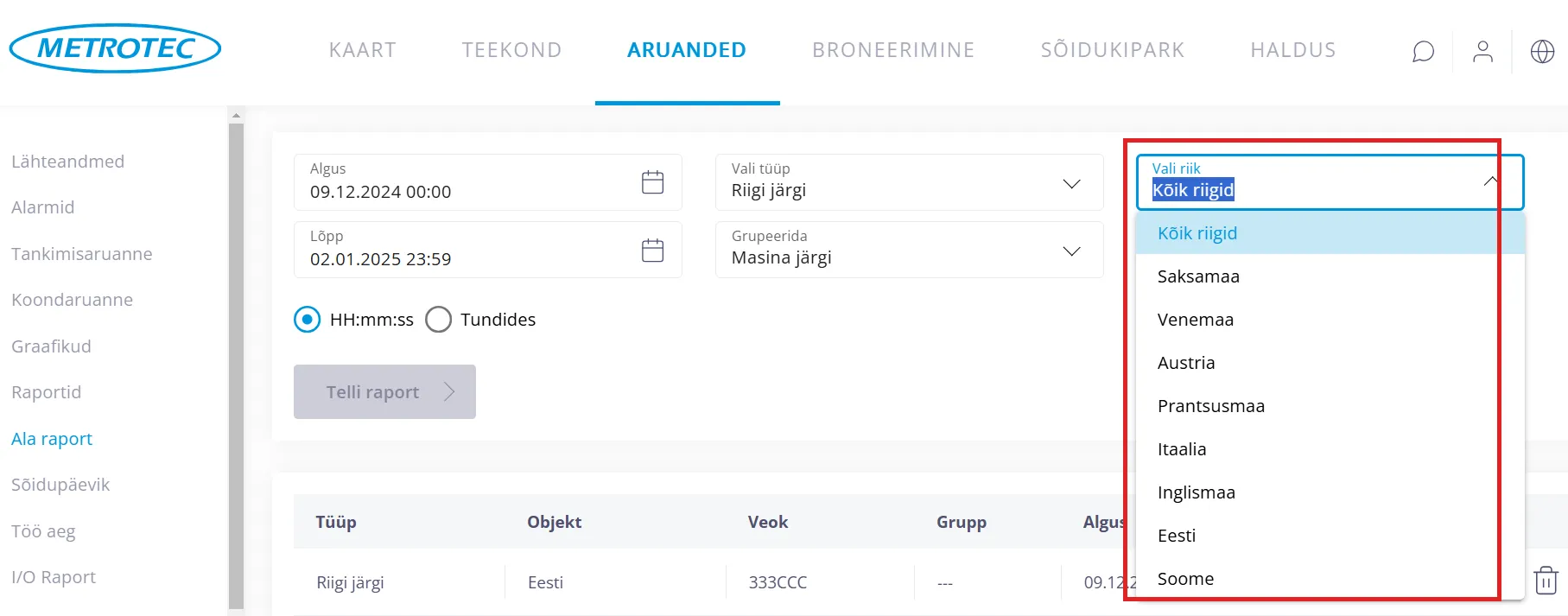Screen dimensions: 1568x616
Task: Collapse the Vali riik dropdown
Action: (x=1490, y=181)
